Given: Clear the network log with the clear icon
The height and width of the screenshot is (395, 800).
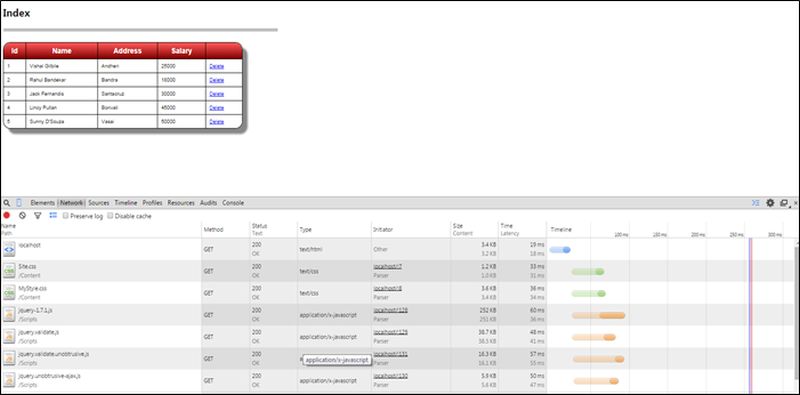Looking at the screenshot, I should 22,216.
